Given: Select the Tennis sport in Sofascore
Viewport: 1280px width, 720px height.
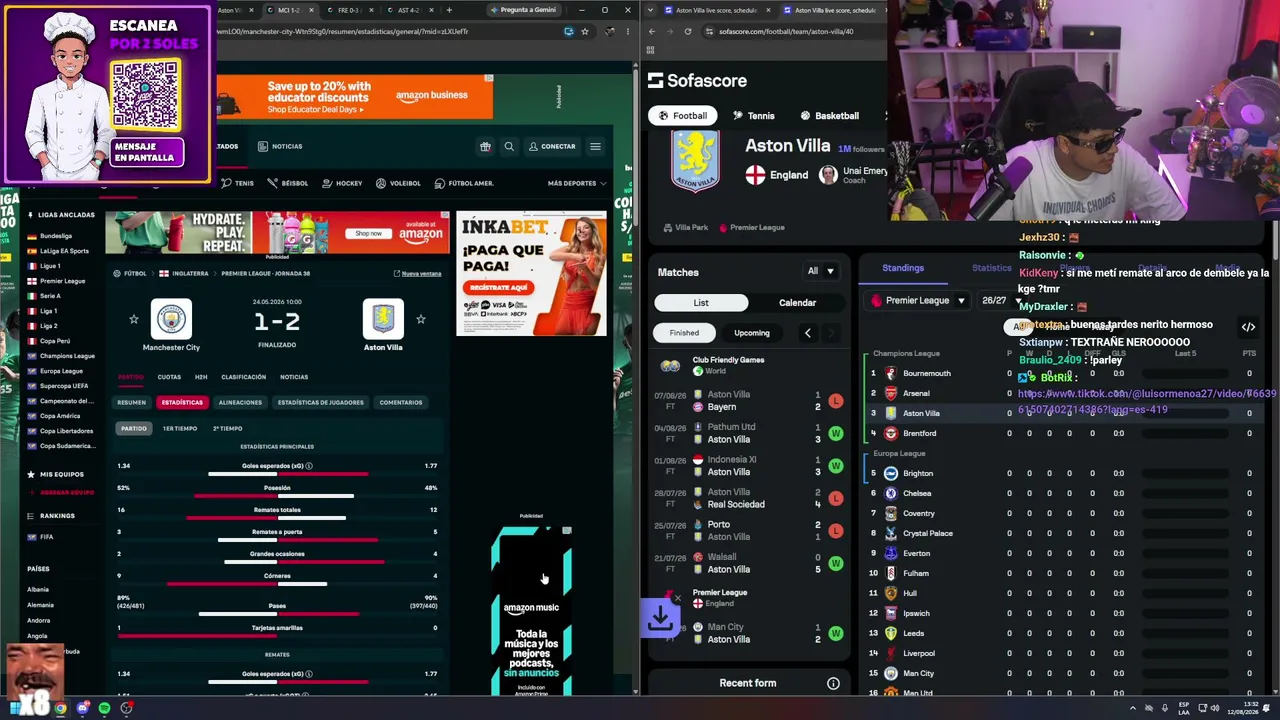Looking at the screenshot, I should (x=754, y=116).
